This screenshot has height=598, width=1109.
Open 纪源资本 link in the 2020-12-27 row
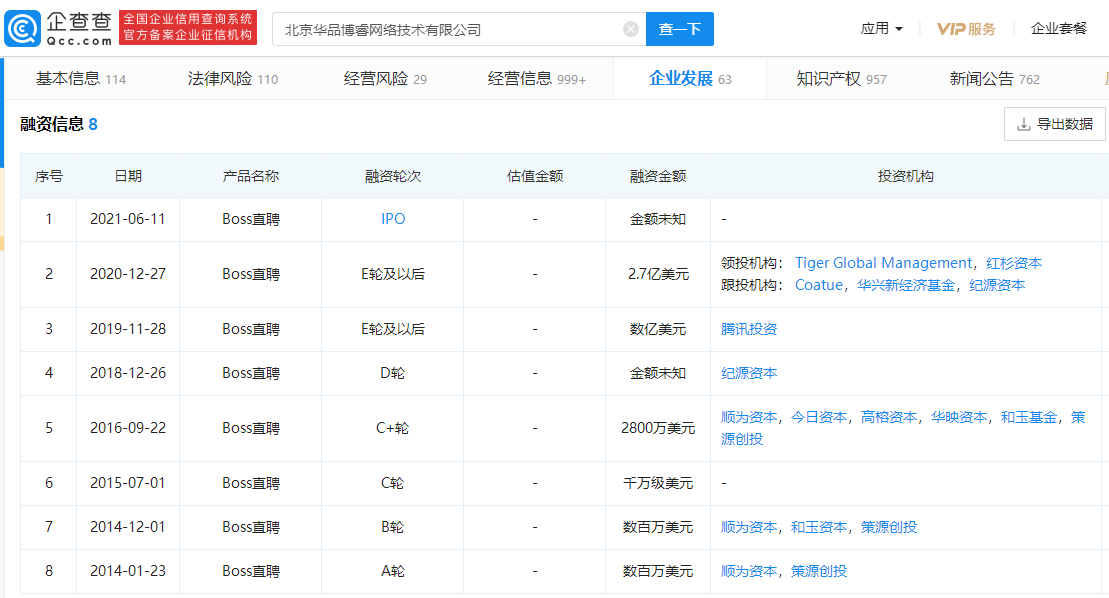coord(997,285)
